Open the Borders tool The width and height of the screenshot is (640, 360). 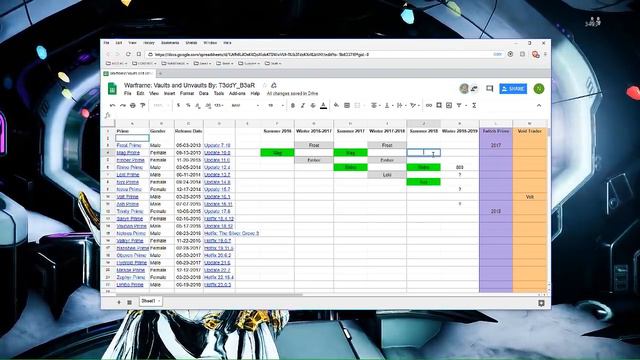[x=347, y=105]
